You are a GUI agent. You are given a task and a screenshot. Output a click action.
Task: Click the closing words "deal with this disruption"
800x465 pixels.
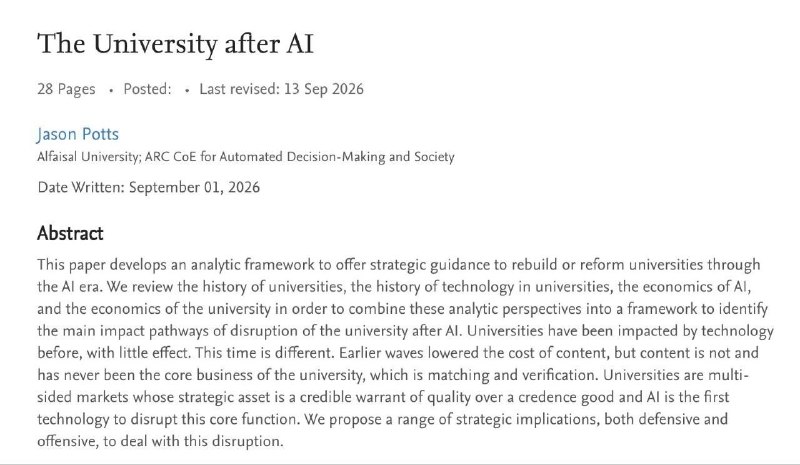(201, 441)
